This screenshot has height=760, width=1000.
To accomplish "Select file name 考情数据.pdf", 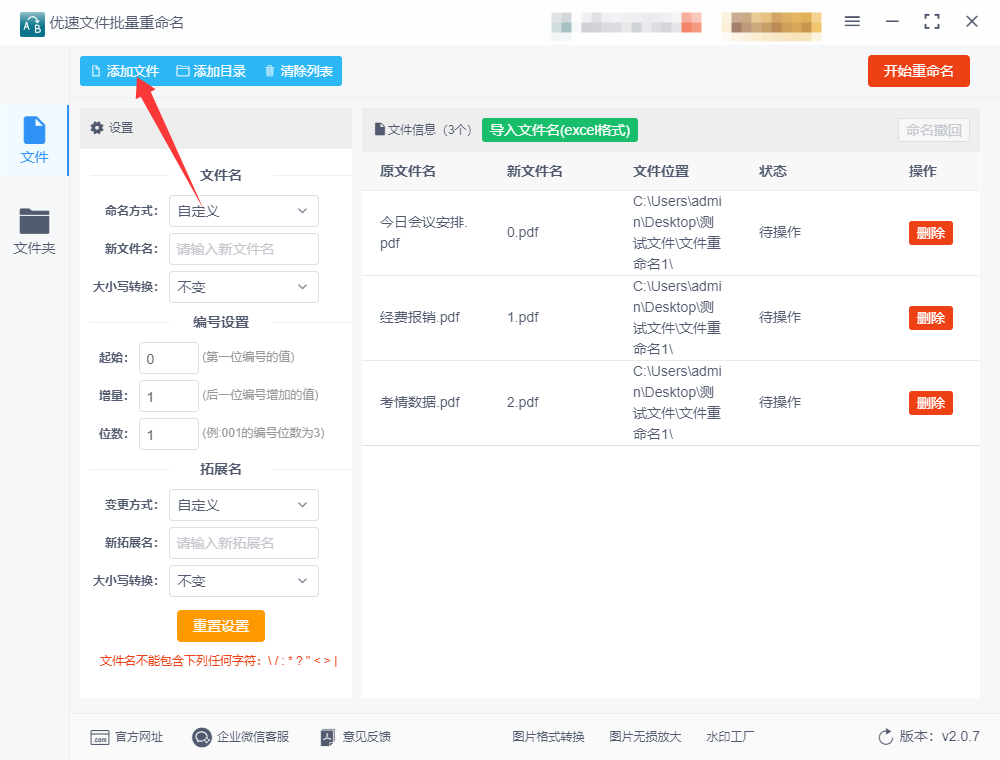I will click(x=420, y=402).
